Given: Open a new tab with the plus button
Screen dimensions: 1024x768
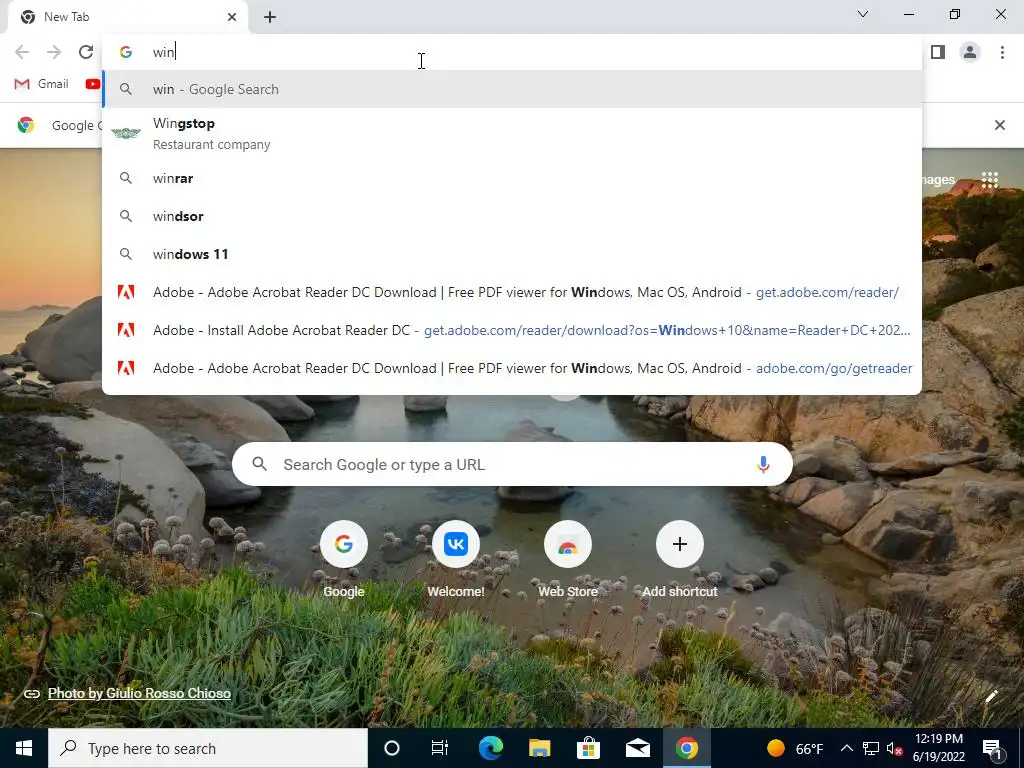Looking at the screenshot, I should click(270, 17).
